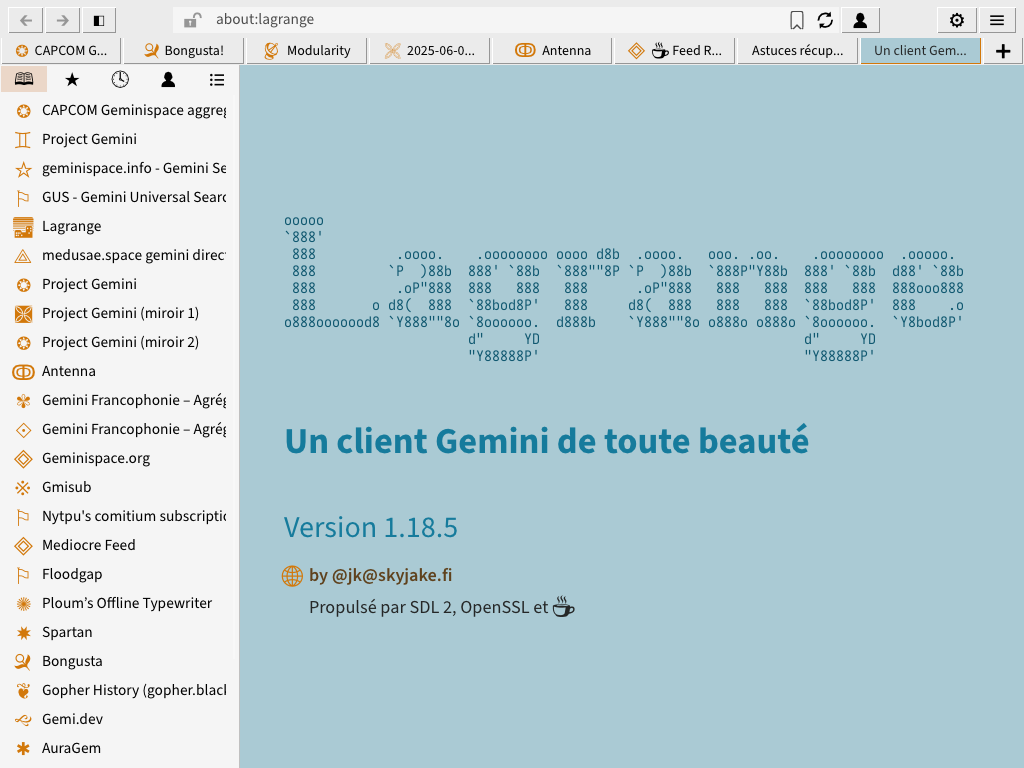Screen dimensions: 1024x768
Task: Open Project Gemini (miroir 1) bookmark
Action: click(120, 313)
